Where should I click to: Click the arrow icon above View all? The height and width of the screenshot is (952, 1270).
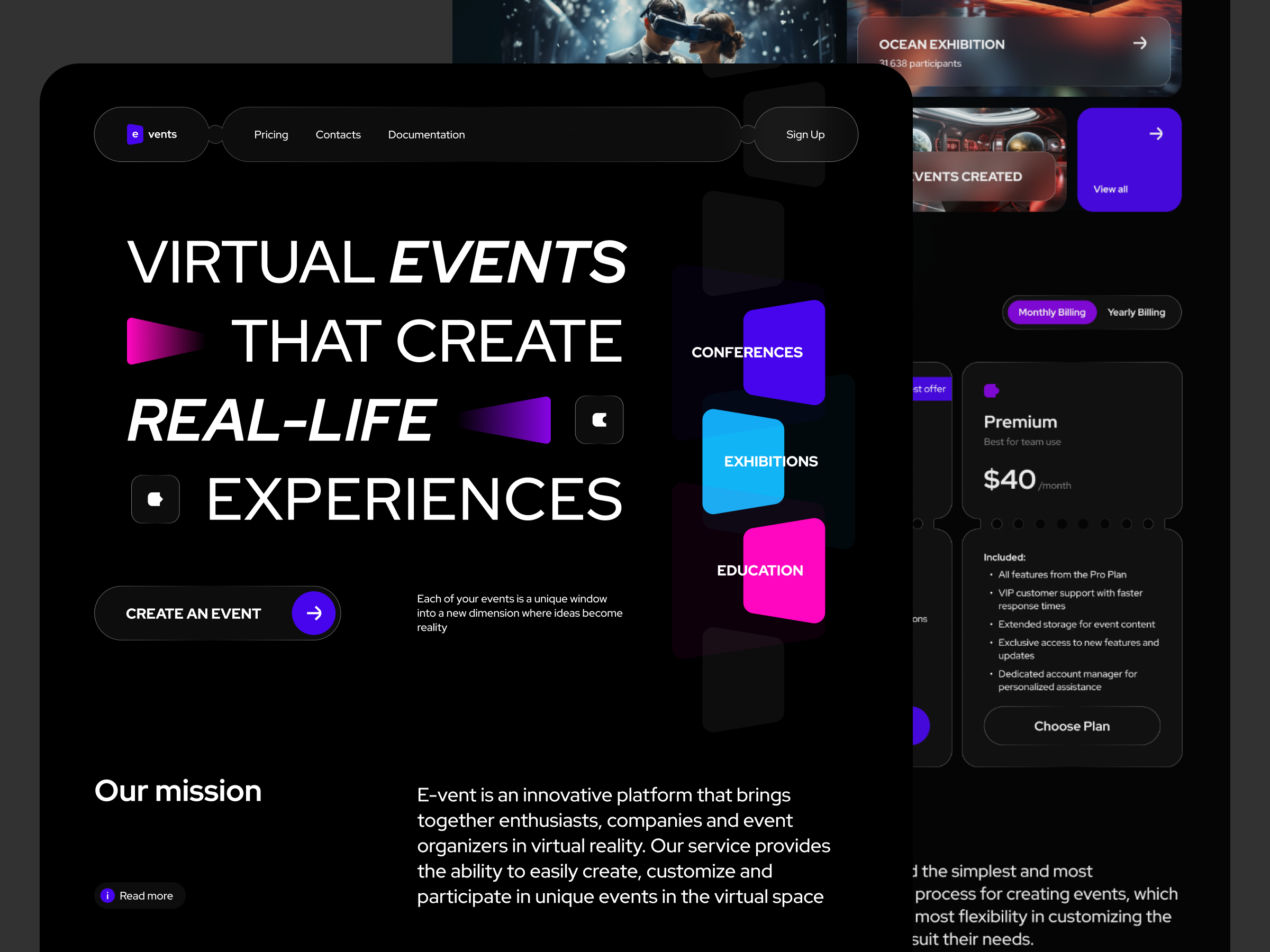(x=1157, y=134)
